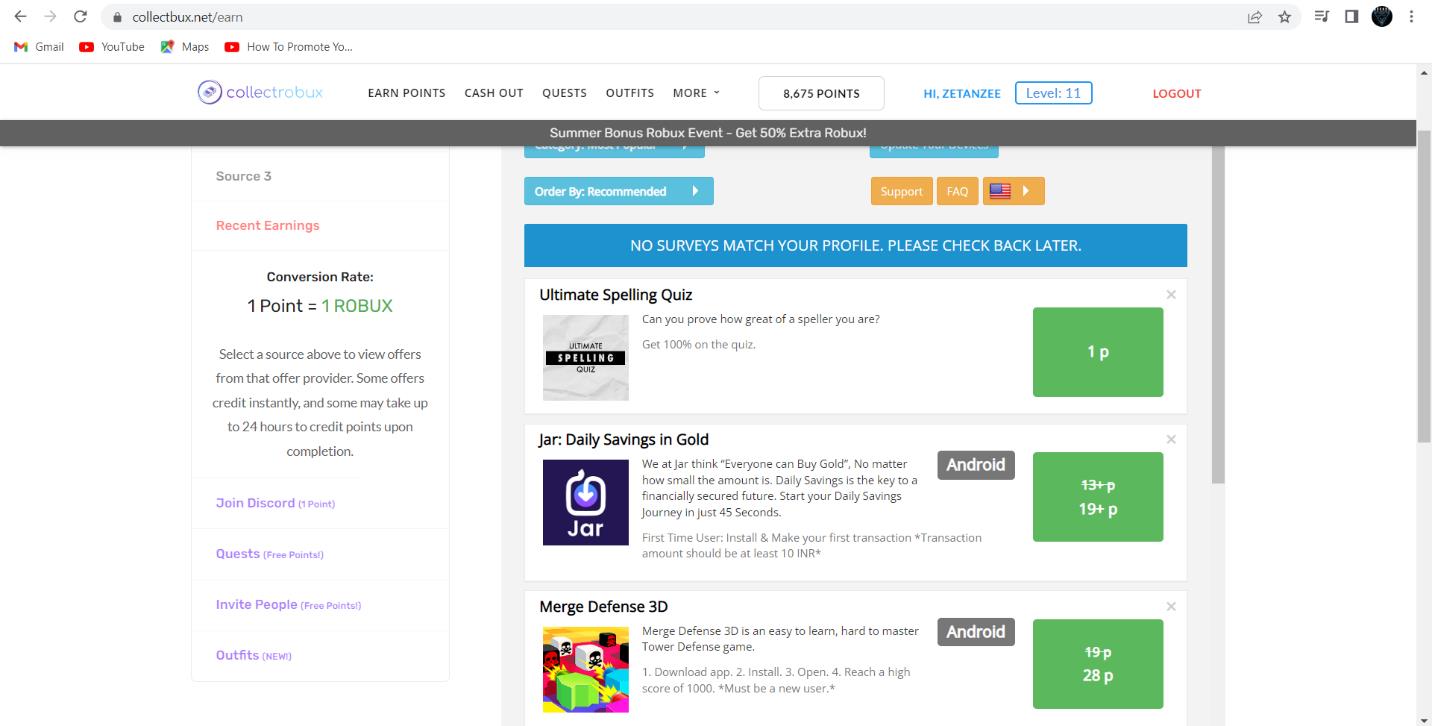Expand the MORE navigation menu
Screen dimensions: 1432x726
point(696,93)
